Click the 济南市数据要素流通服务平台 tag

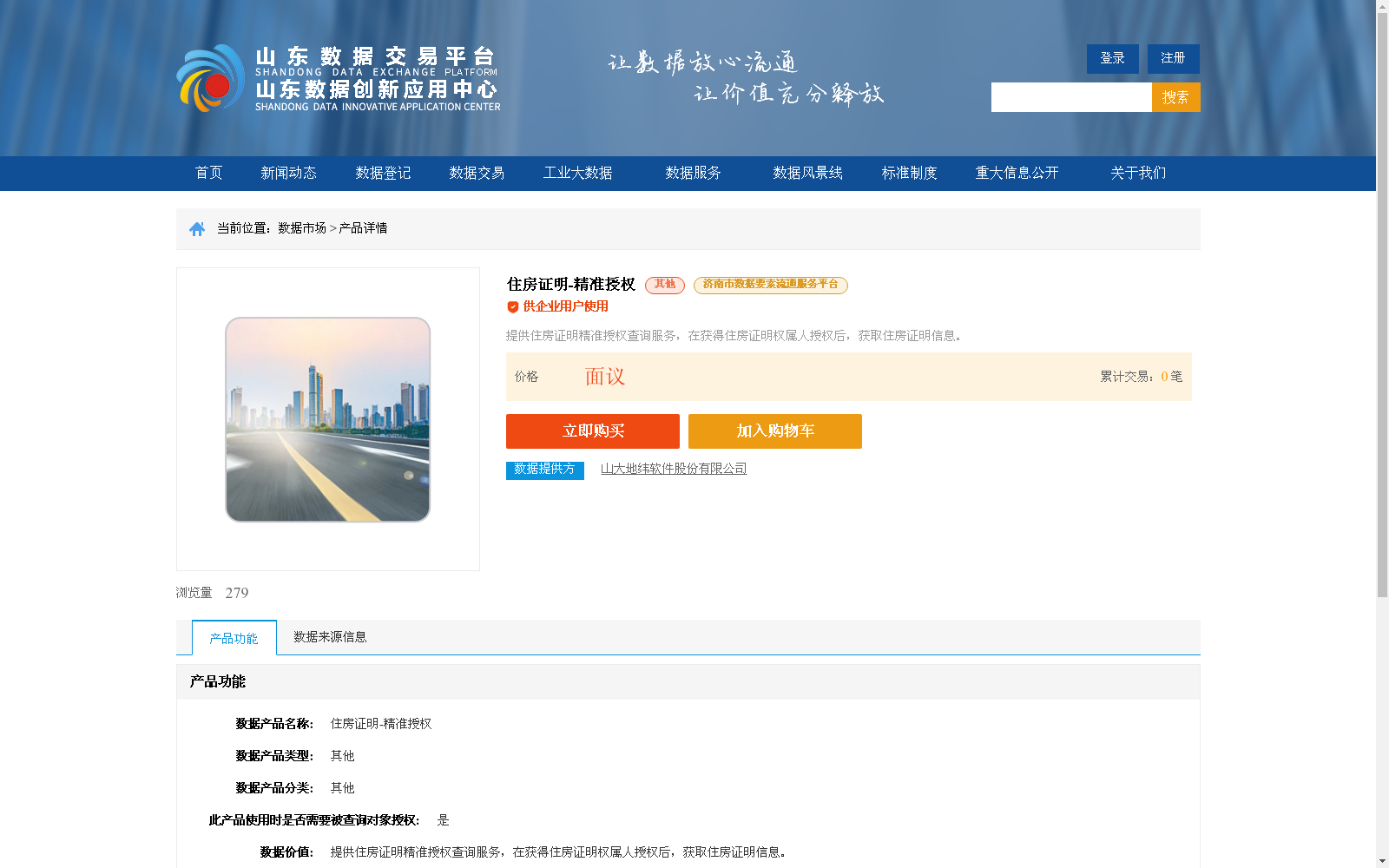(x=770, y=285)
